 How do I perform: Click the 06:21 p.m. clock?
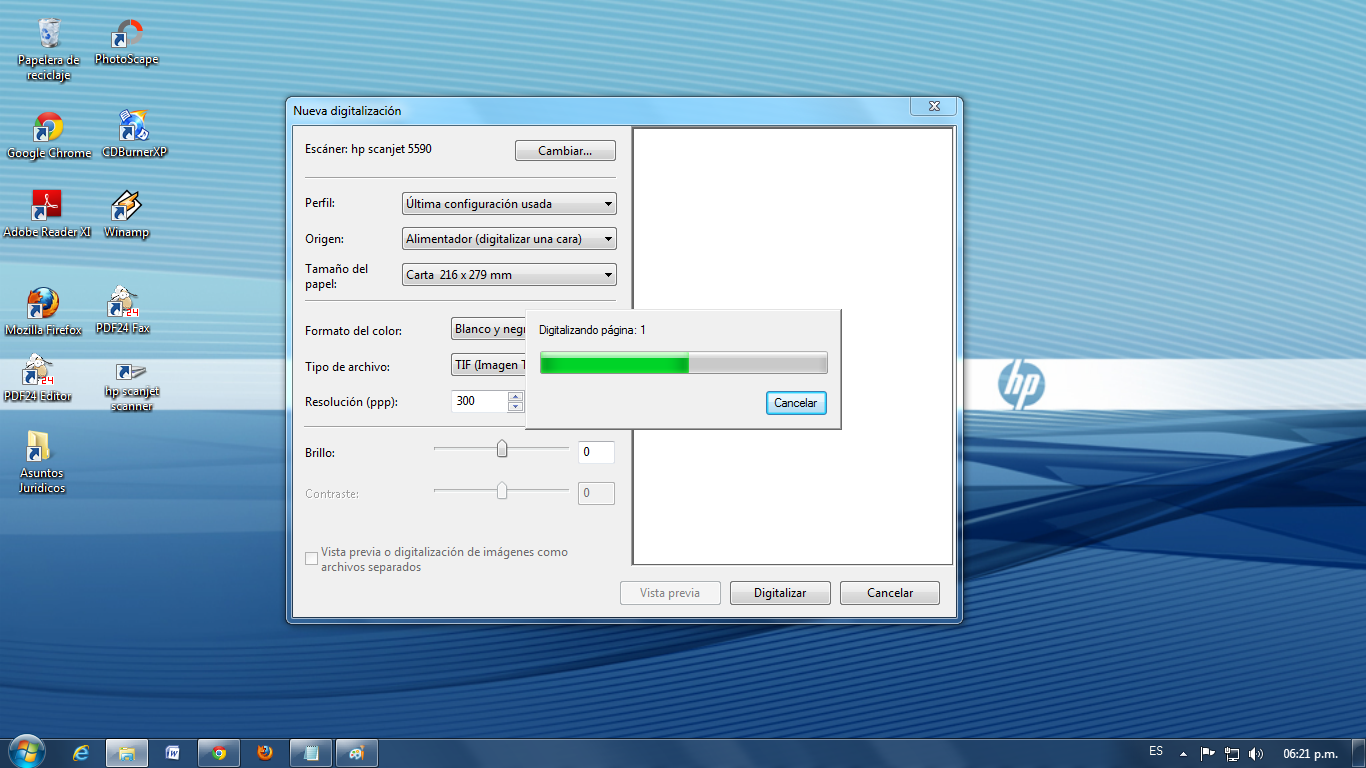pyautogui.click(x=1310, y=753)
